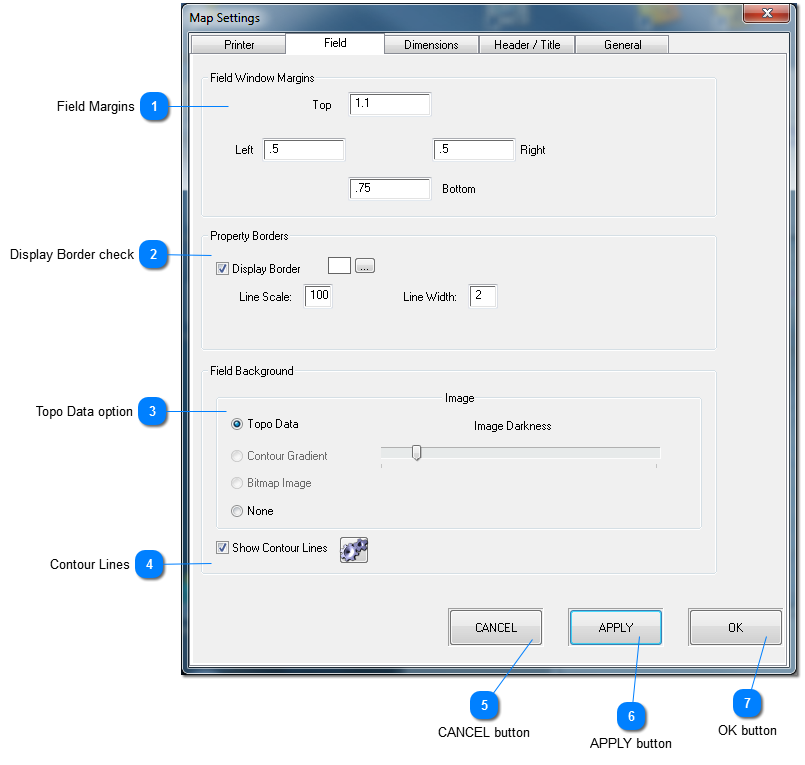Confirm settings with the OK button
Viewport: 805px width, 765px height.
735,628
